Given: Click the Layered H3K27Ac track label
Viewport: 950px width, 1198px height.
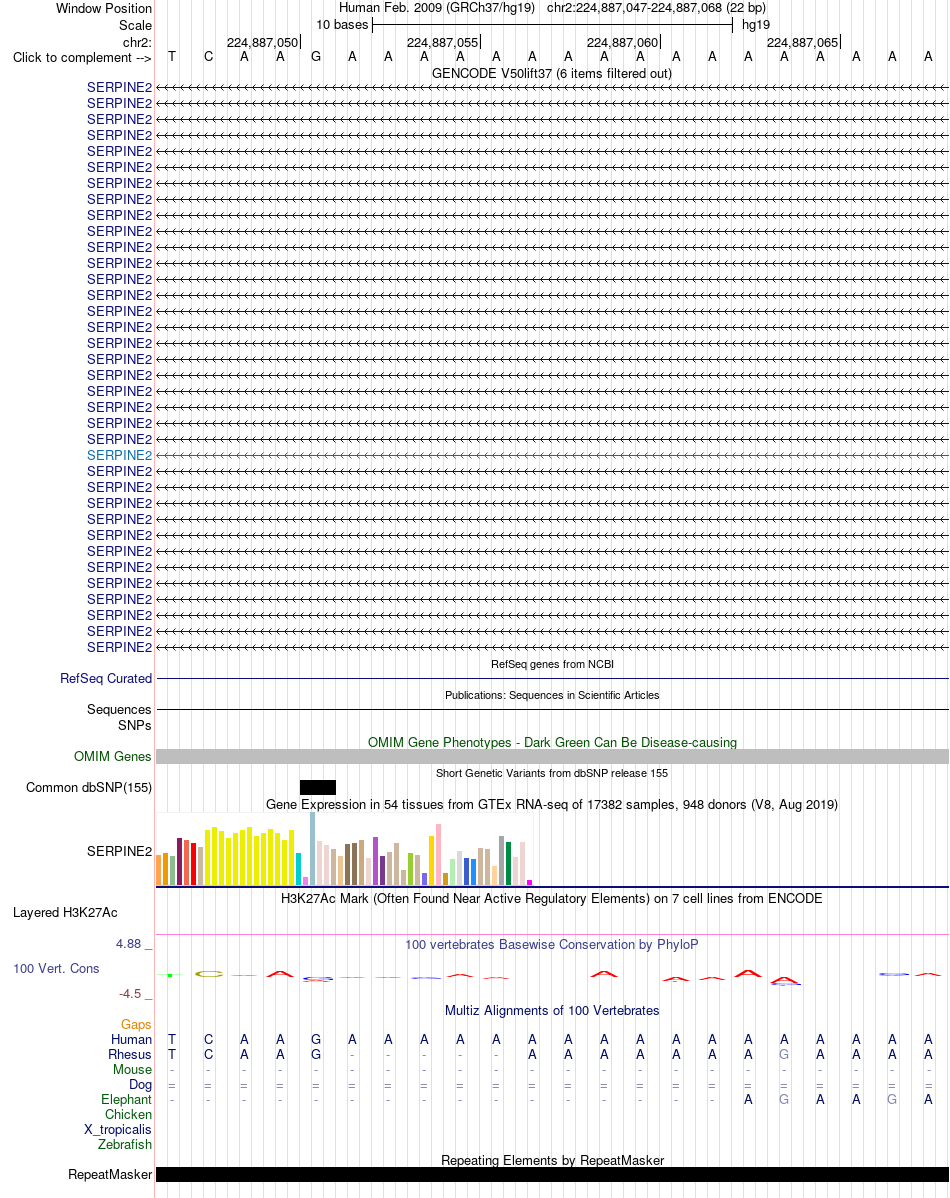Looking at the screenshot, I should (65, 912).
